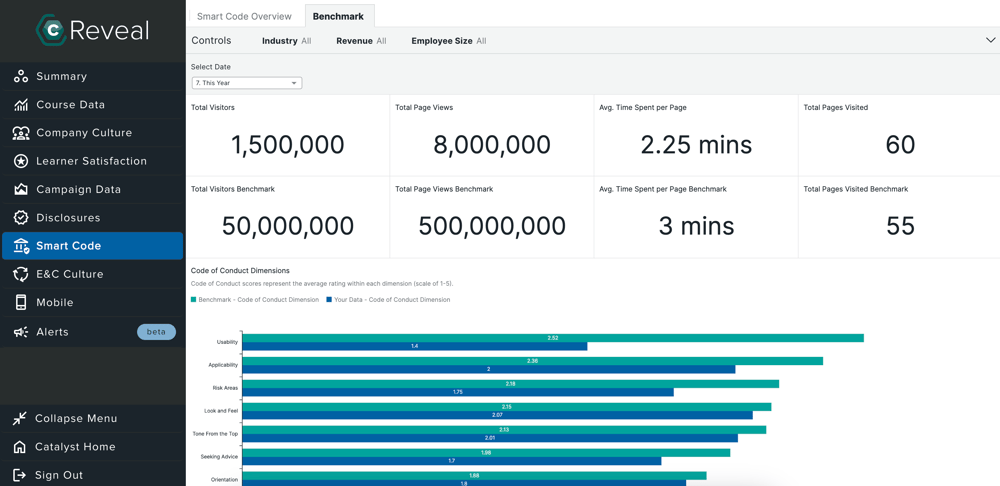Open the Select Date dropdown

[247, 83]
